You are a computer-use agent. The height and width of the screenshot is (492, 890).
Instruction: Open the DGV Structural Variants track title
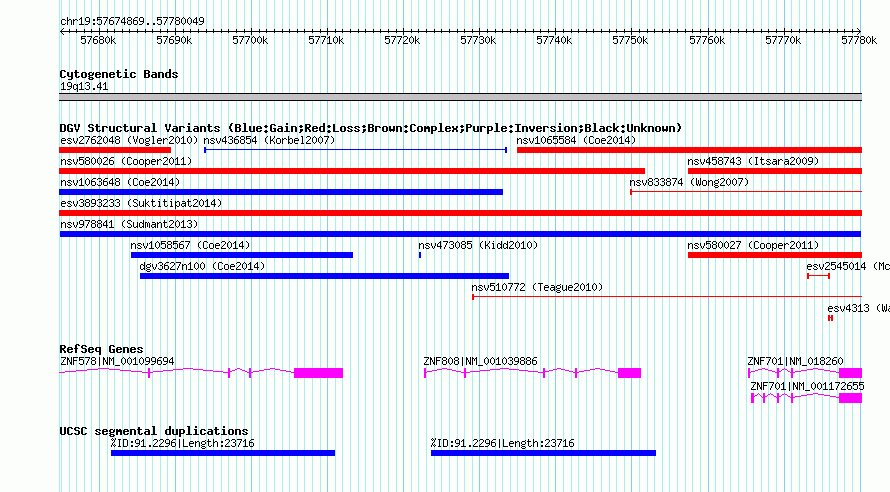[371, 128]
